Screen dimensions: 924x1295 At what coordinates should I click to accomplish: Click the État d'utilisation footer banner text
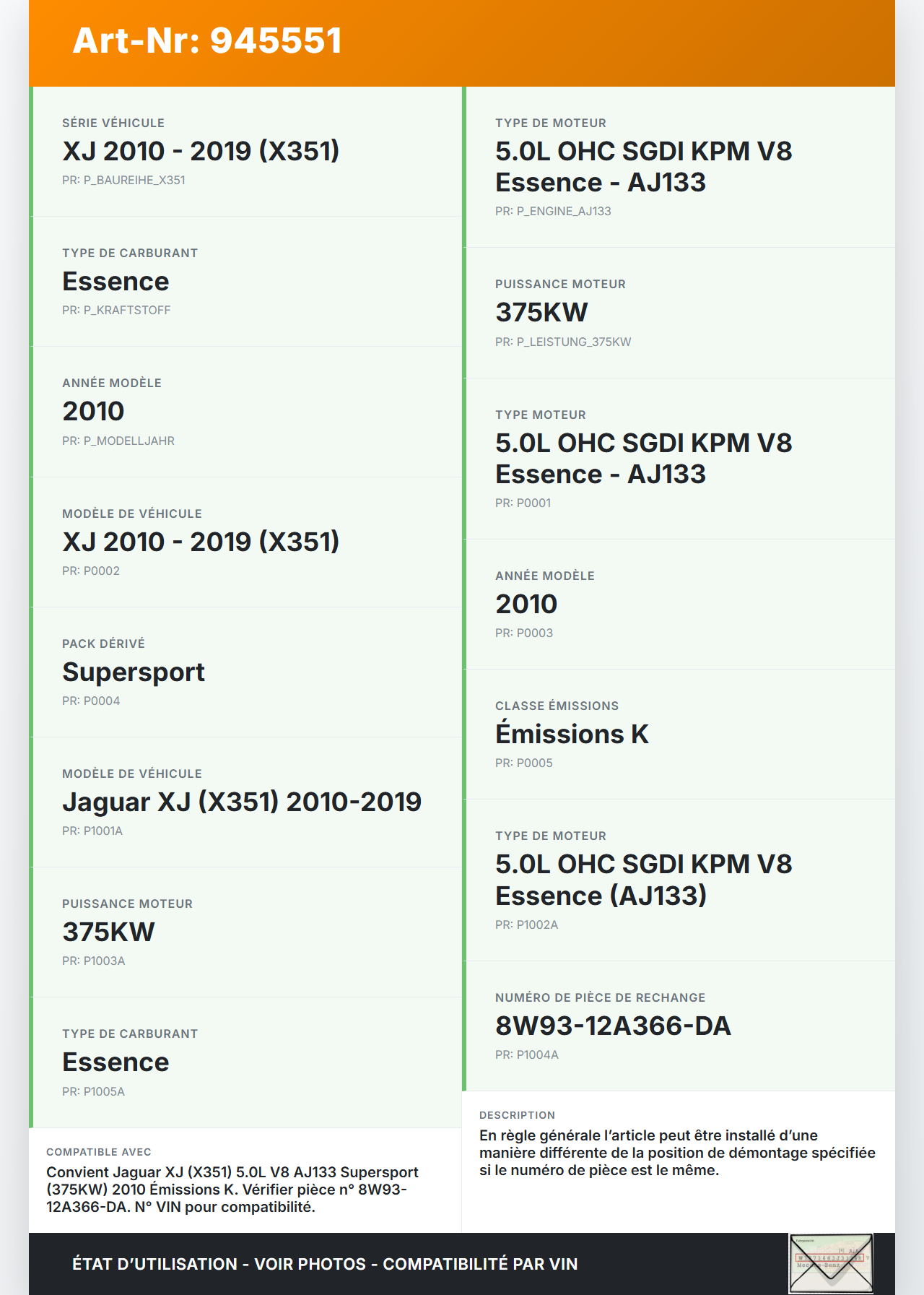click(325, 1264)
